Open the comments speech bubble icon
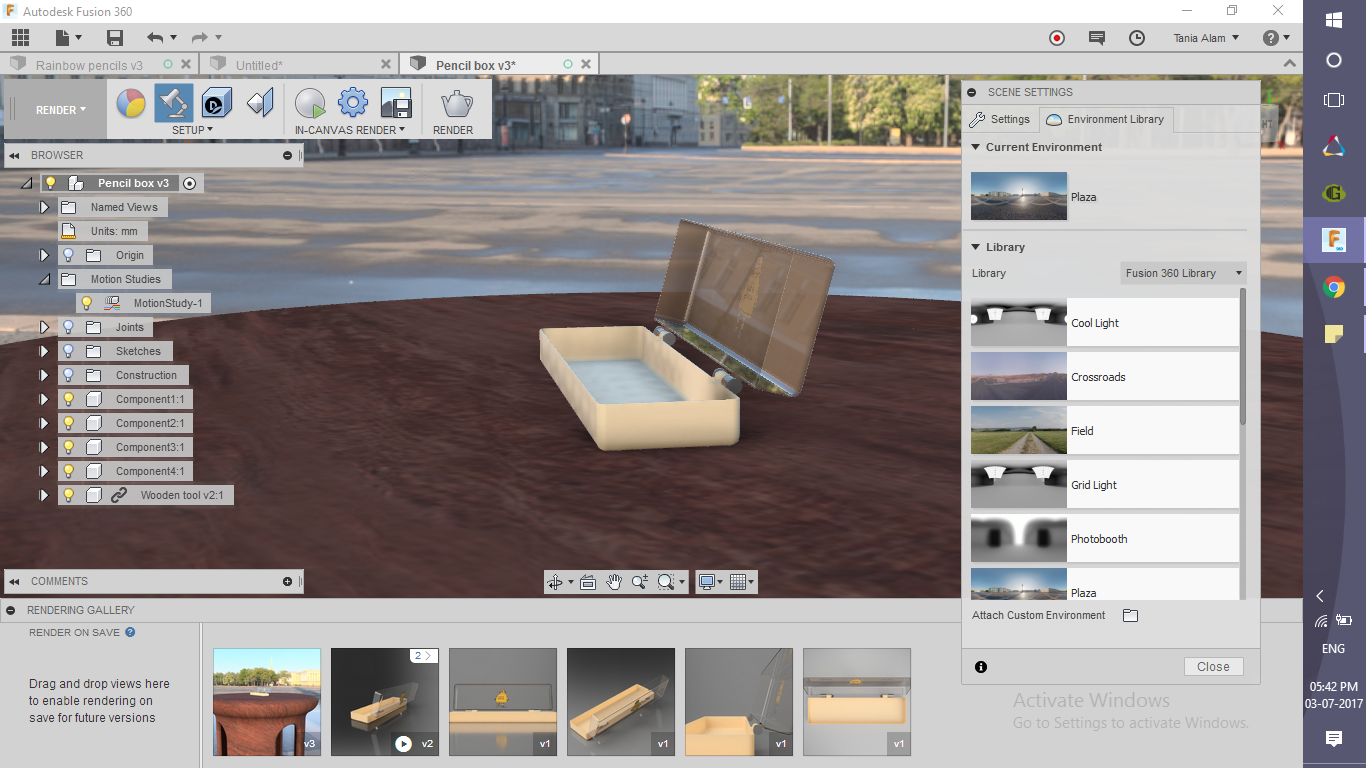The height and width of the screenshot is (768, 1366). [x=1097, y=38]
